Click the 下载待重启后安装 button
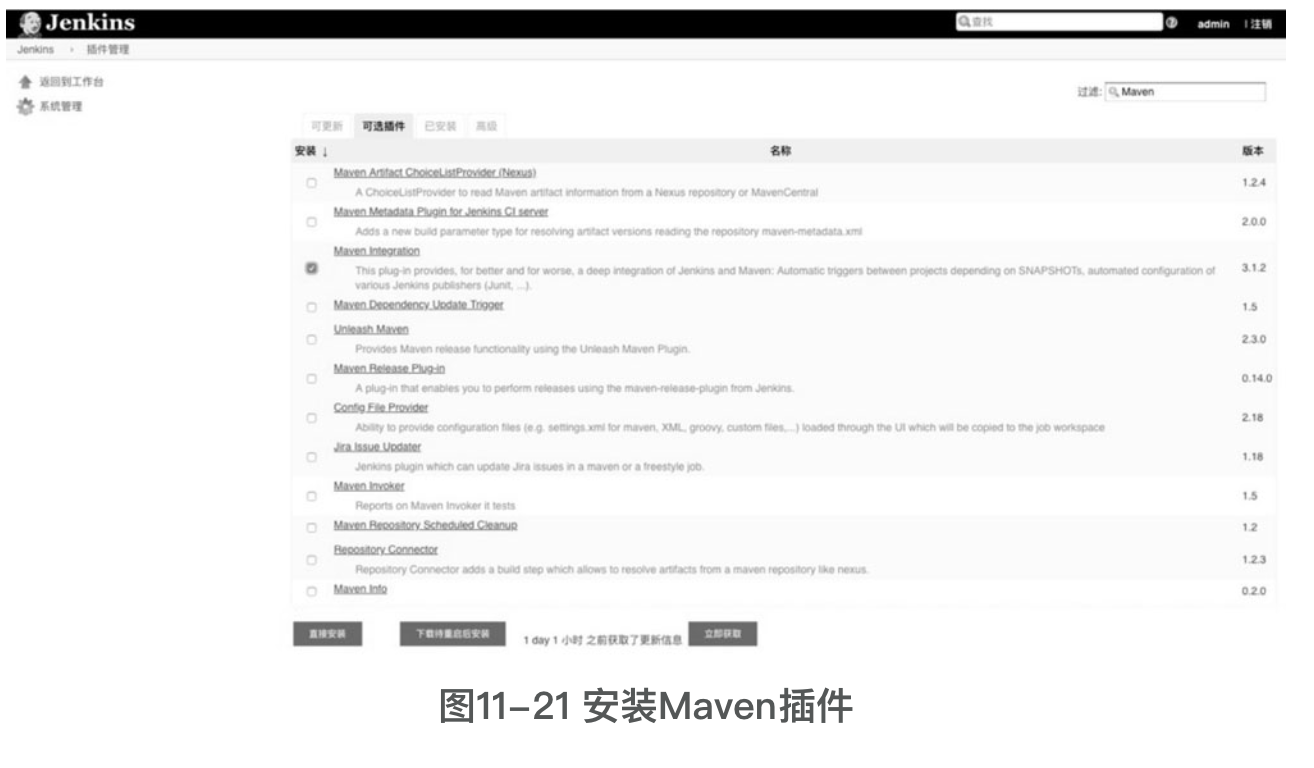 [x=453, y=634]
